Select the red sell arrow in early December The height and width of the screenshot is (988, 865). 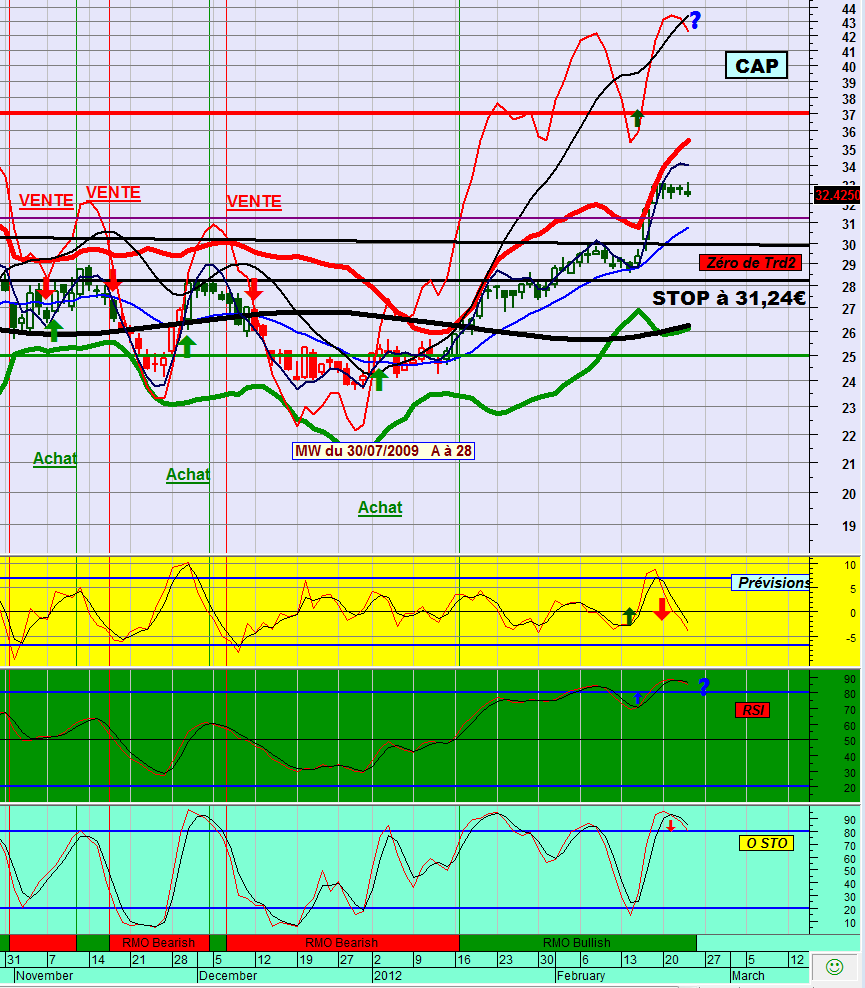tap(253, 289)
